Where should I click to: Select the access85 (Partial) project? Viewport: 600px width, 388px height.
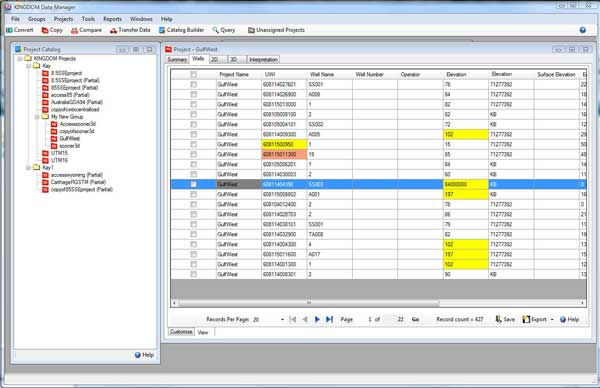(x=70, y=95)
